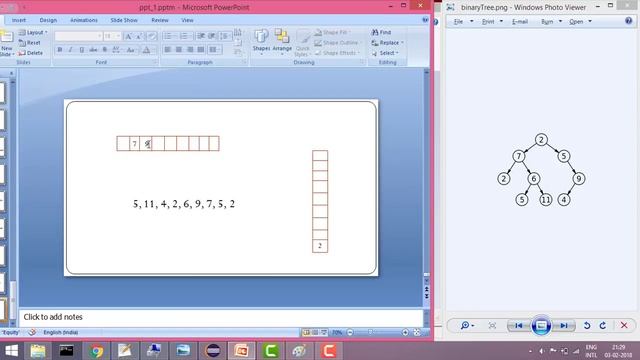Open Font Color picker
Viewport: 640px width, 360px height.
[x=147, y=50]
